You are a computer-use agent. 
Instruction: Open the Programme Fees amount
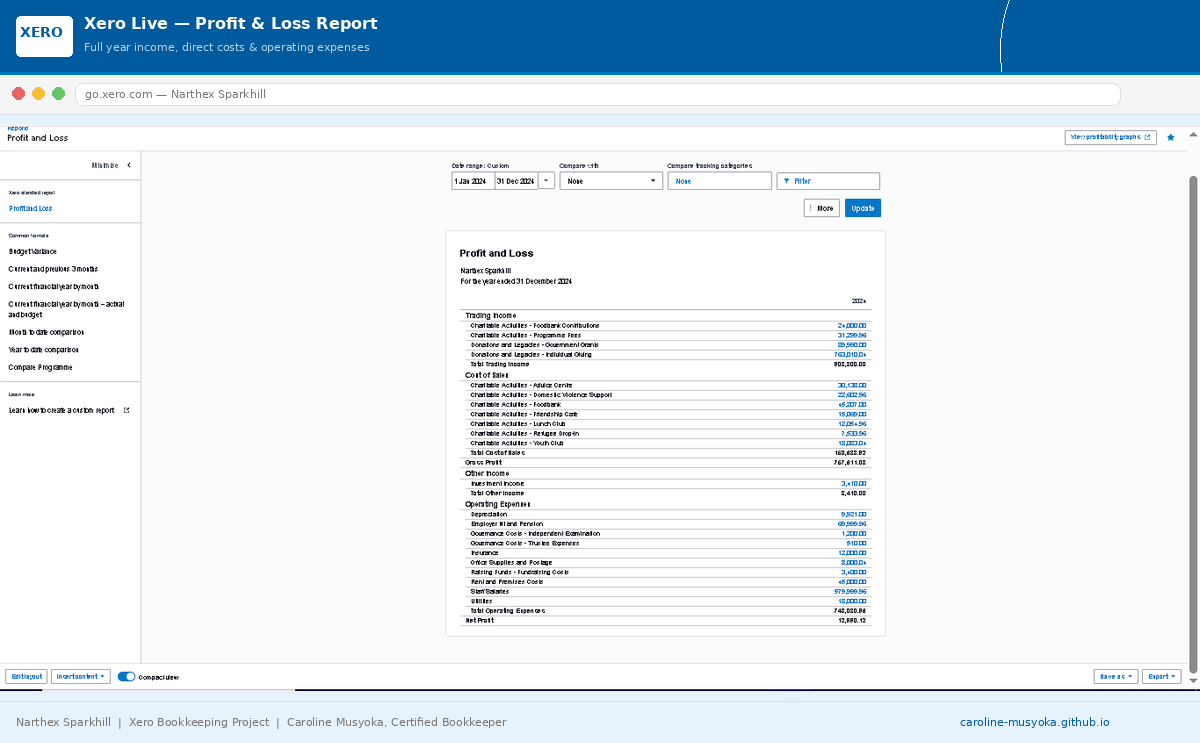coord(852,335)
